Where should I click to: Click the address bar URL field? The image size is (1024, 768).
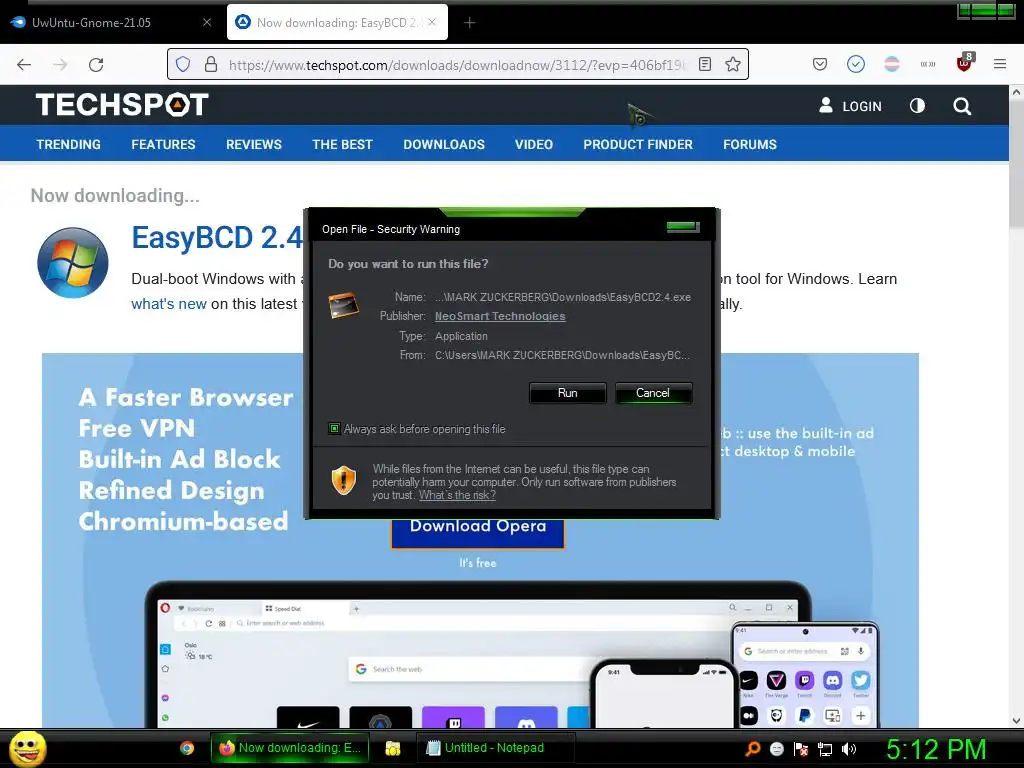click(x=457, y=65)
